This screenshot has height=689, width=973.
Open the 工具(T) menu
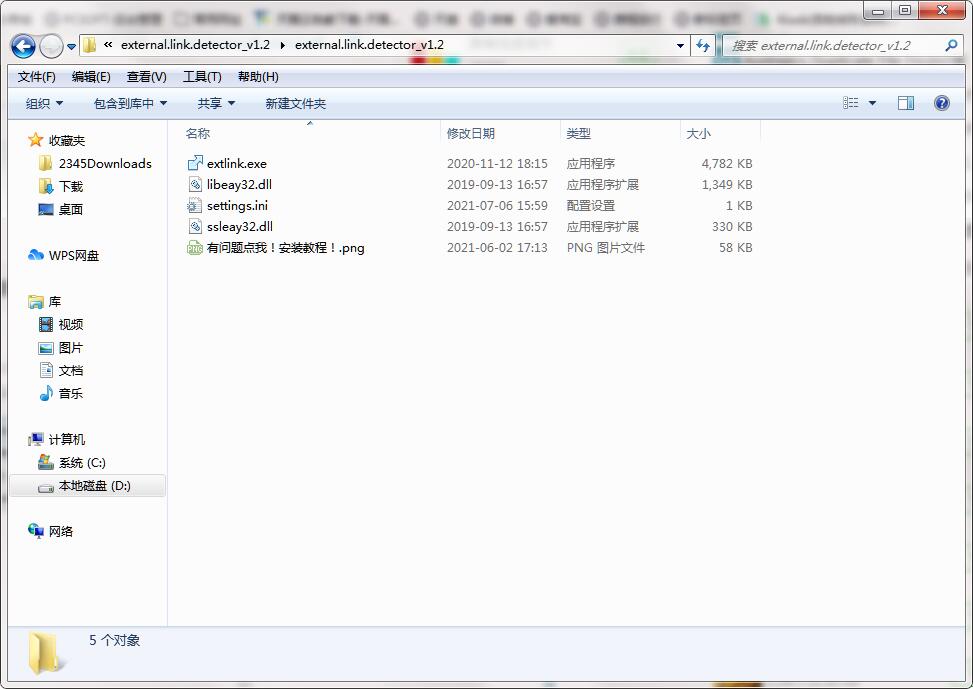(x=202, y=77)
